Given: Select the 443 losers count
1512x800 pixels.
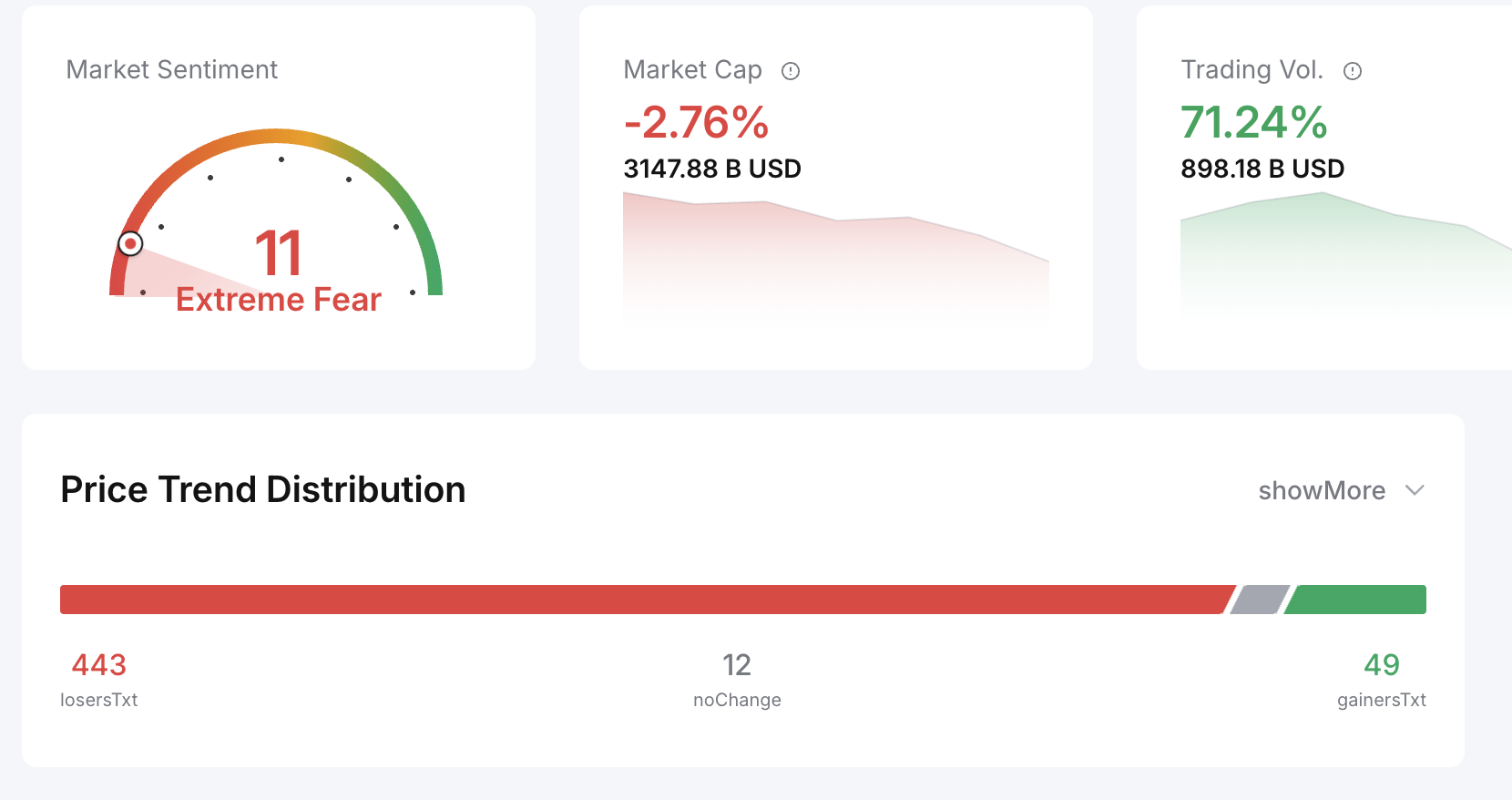Looking at the screenshot, I should [x=99, y=665].
